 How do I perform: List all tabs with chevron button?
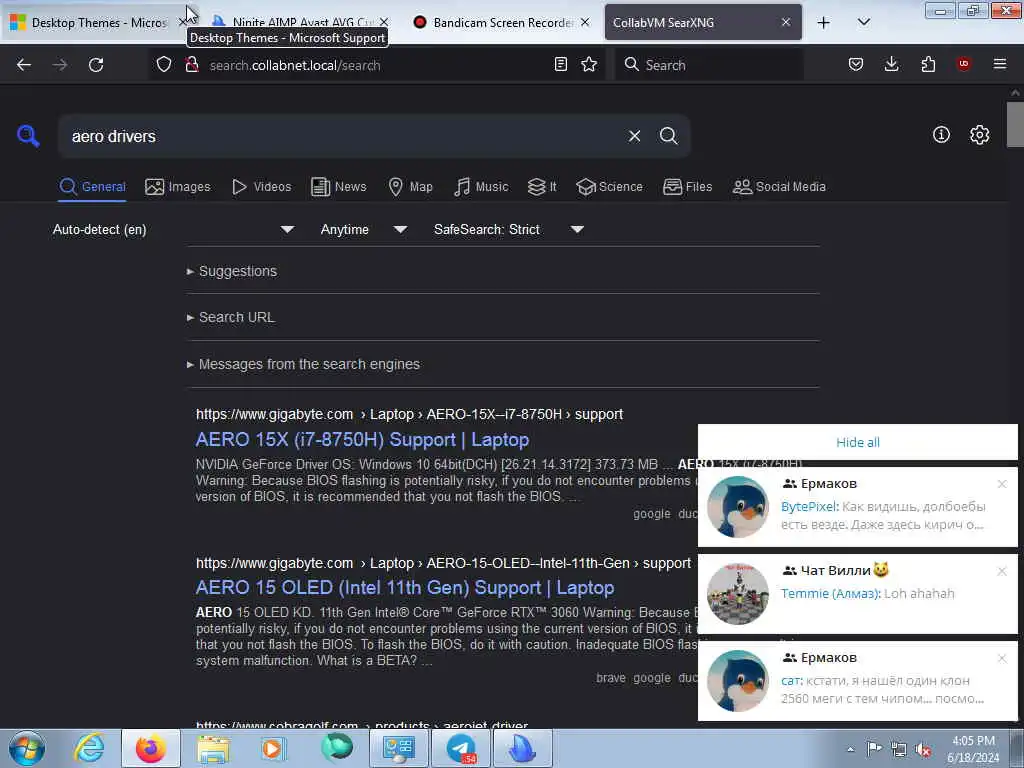863,22
